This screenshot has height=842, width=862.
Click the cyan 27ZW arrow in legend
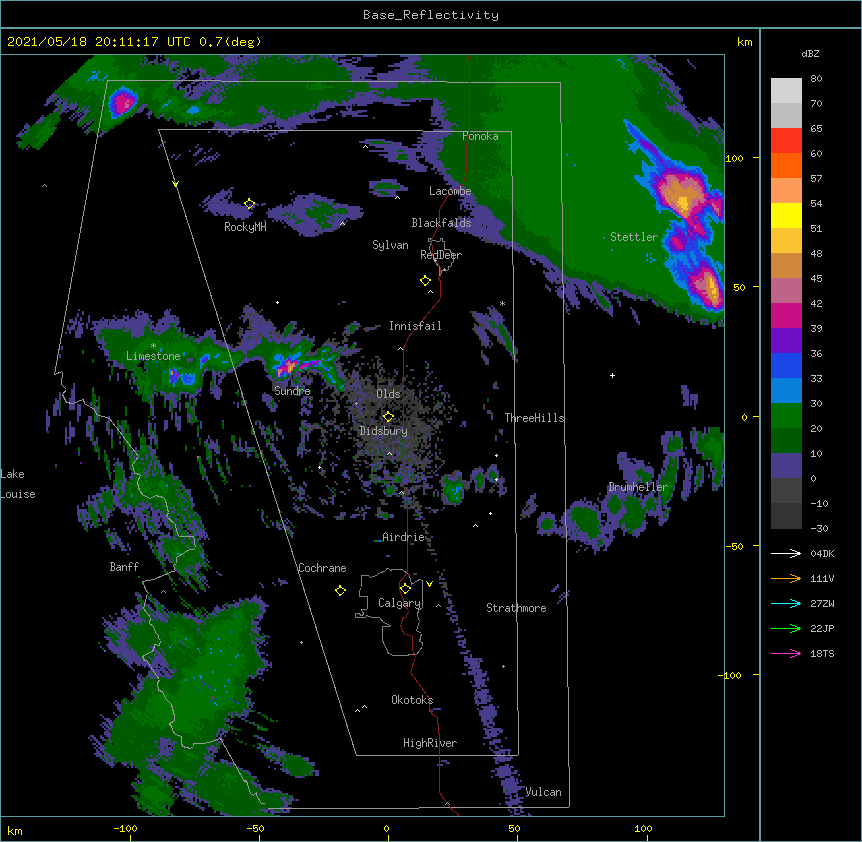(x=786, y=603)
